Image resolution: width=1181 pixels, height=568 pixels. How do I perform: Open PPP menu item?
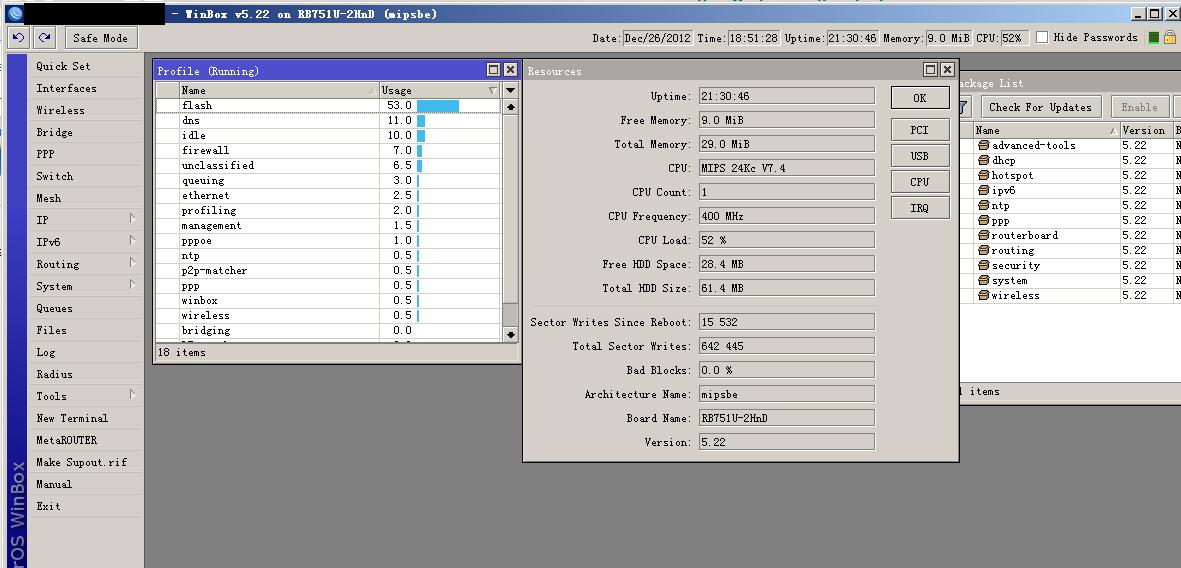pos(45,154)
